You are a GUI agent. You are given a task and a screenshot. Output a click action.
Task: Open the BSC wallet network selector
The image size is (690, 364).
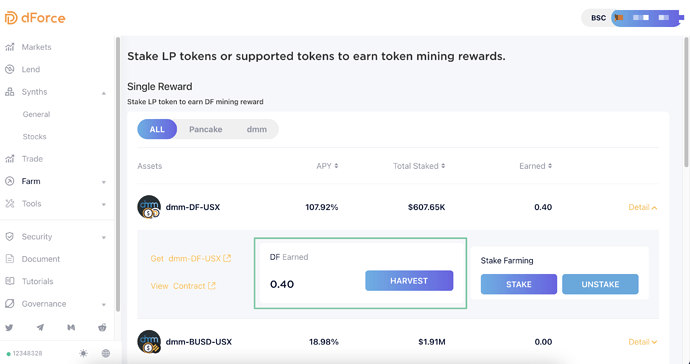point(598,18)
